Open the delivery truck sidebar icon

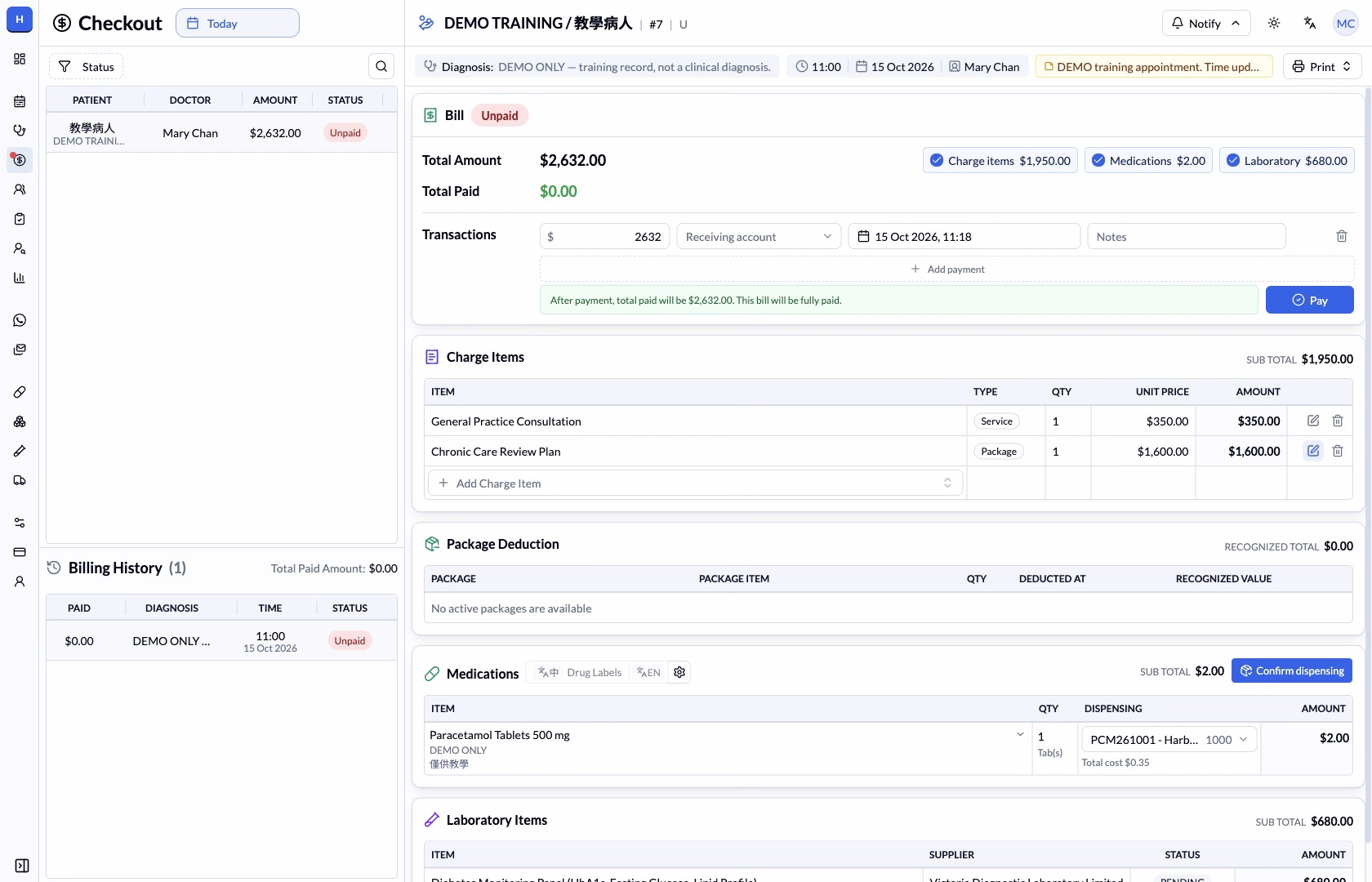click(20, 480)
